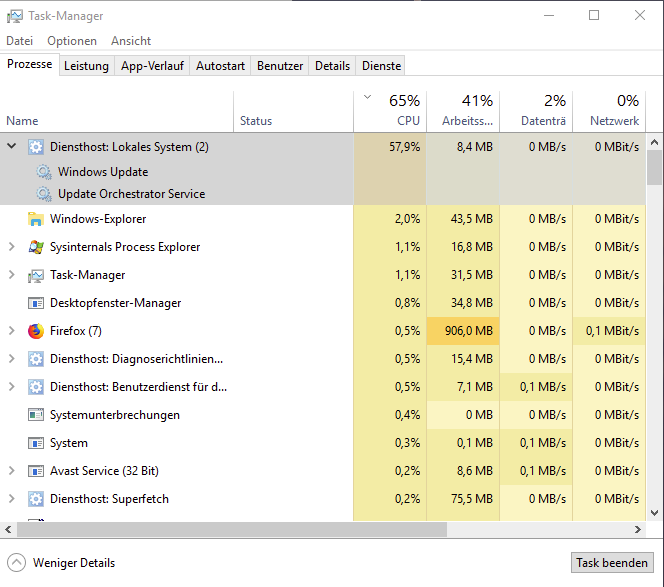Switch to the Details tab
This screenshot has width=664, height=587.
[332, 66]
